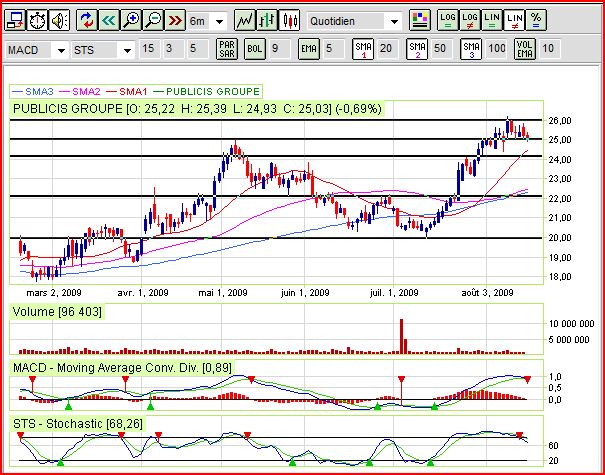The width and height of the screenshot is (605, 475).
Task: Select the LIN = scale button
Action: [x=492, y=20]
